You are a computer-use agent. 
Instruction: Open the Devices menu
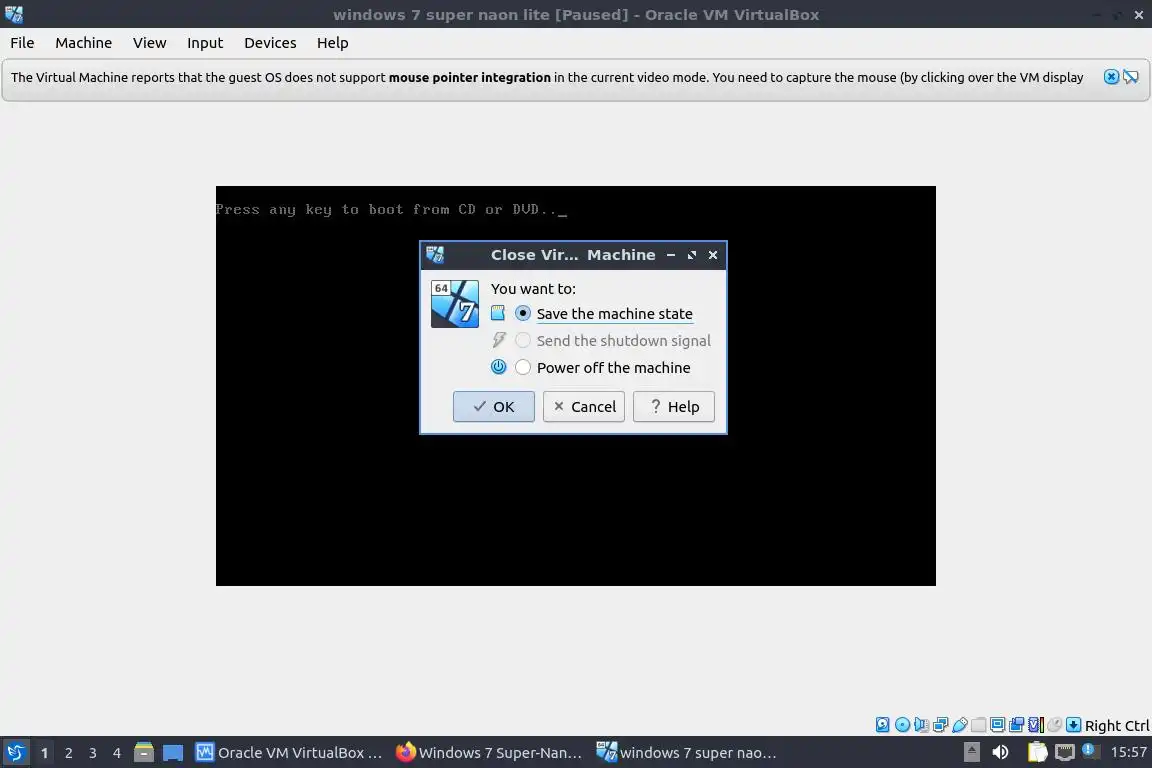[x=270, y=43]
